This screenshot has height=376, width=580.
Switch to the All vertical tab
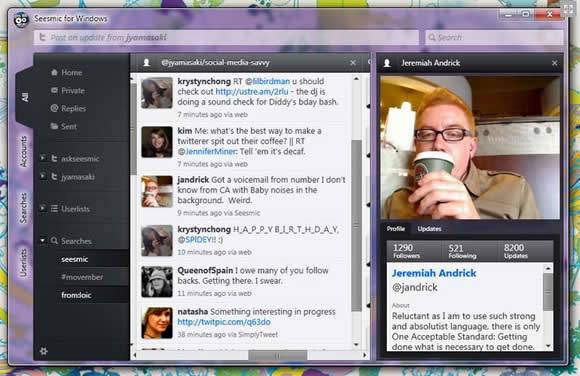click(x=25, y=97)
